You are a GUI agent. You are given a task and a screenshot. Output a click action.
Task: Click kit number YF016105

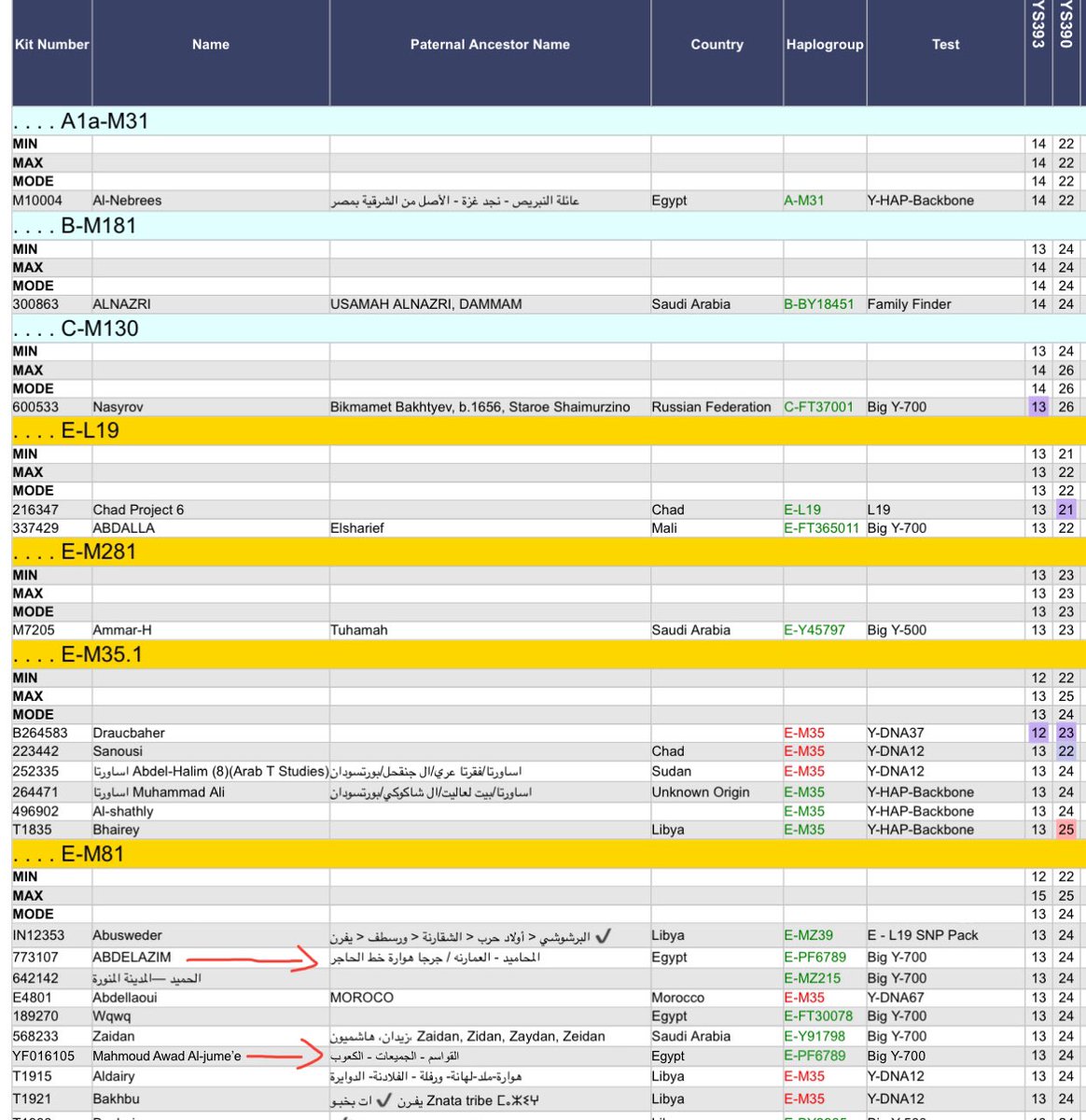[x=44, y=1057]
